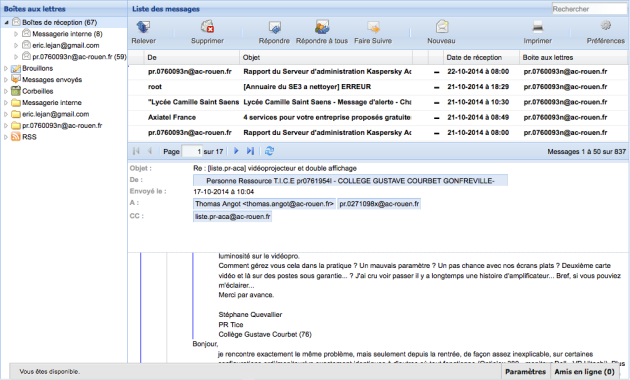Click the page number field
Viewport: 630px width, 380px height.
[x=192, y=151]
